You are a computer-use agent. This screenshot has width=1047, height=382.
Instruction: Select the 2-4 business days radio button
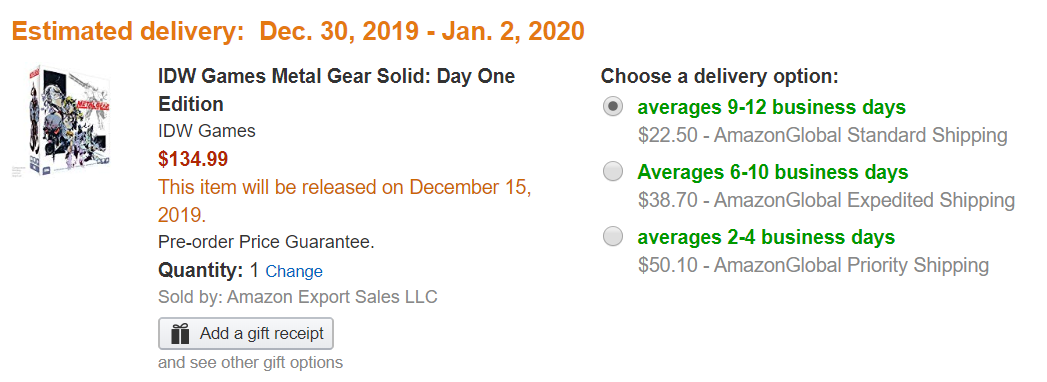pyautogui.click(x=613, y=236)
